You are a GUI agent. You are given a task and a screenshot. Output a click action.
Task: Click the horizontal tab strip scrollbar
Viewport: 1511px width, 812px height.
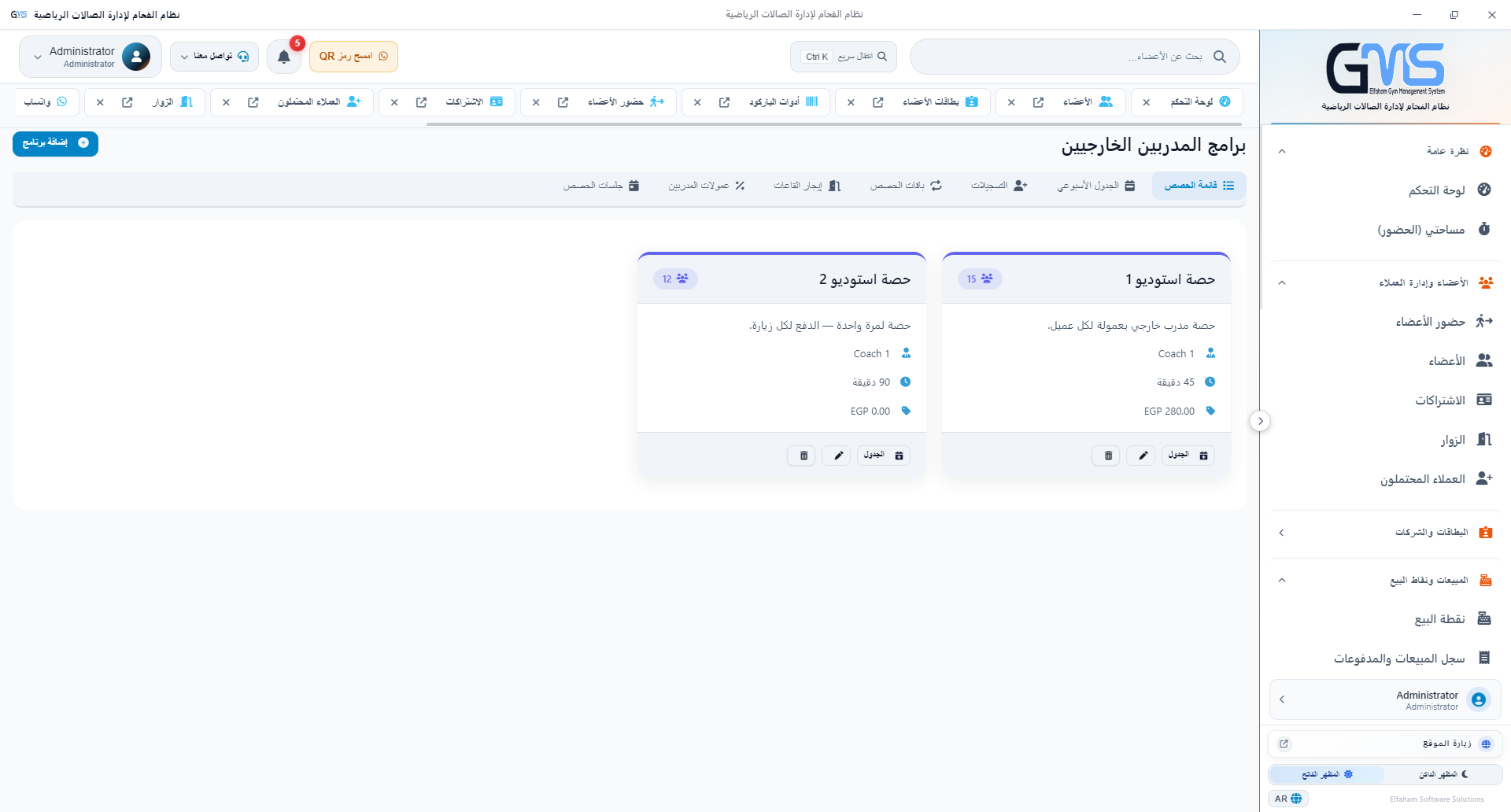coord(834,124)
